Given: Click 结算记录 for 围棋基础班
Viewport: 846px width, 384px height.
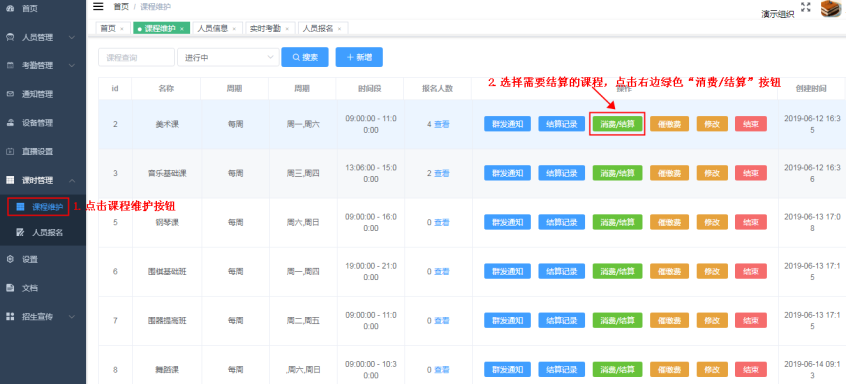Looking at the screenshot, I should [562, 271].
